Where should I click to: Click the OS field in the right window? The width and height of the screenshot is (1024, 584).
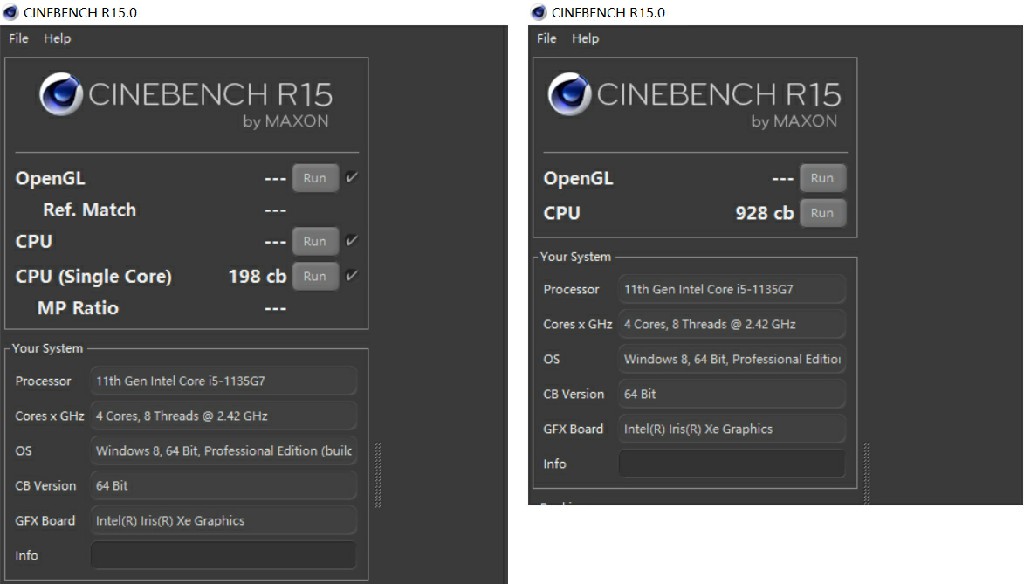pos(731,359)
